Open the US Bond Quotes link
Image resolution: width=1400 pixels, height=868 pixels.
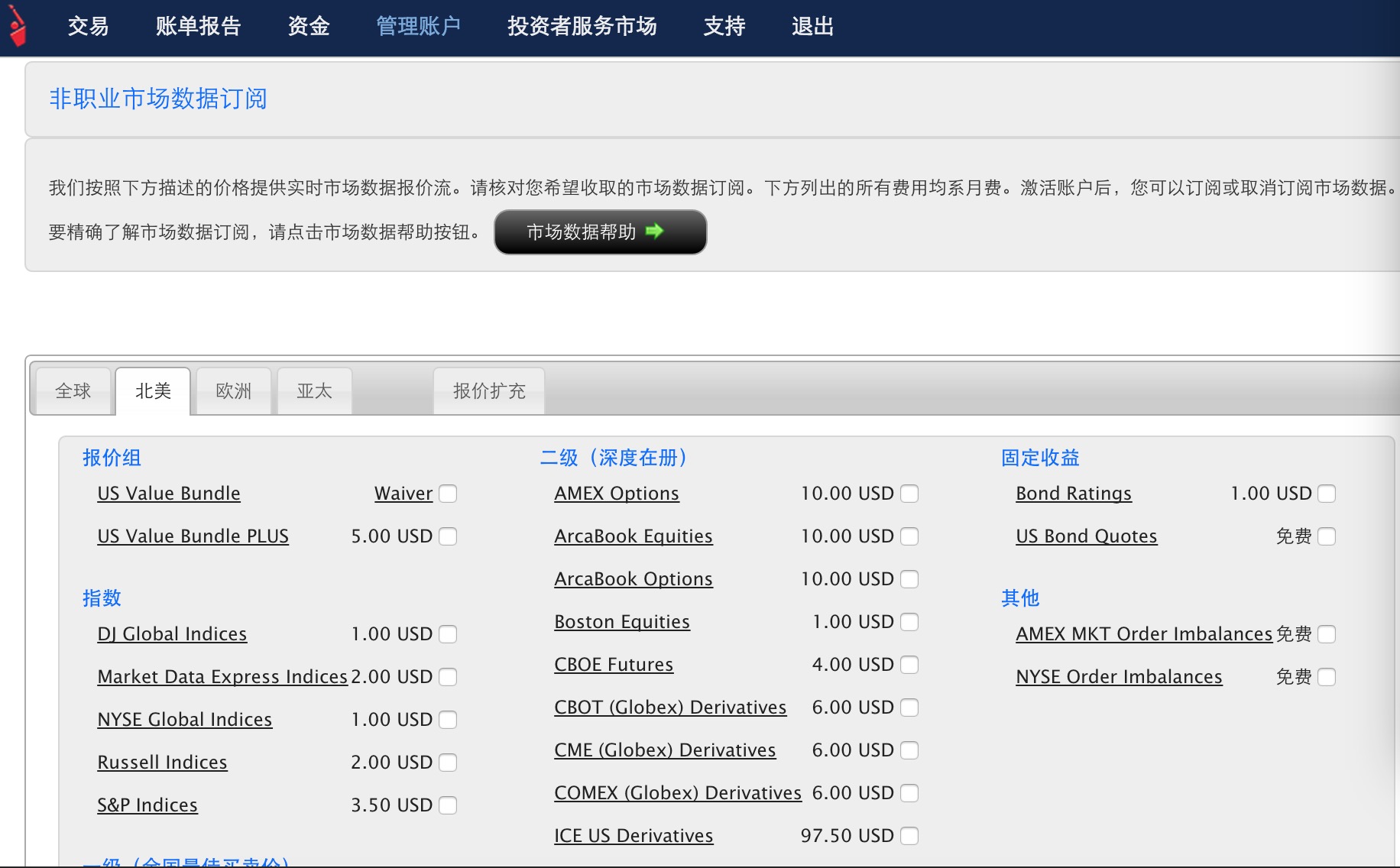(x=1087, y=536)
